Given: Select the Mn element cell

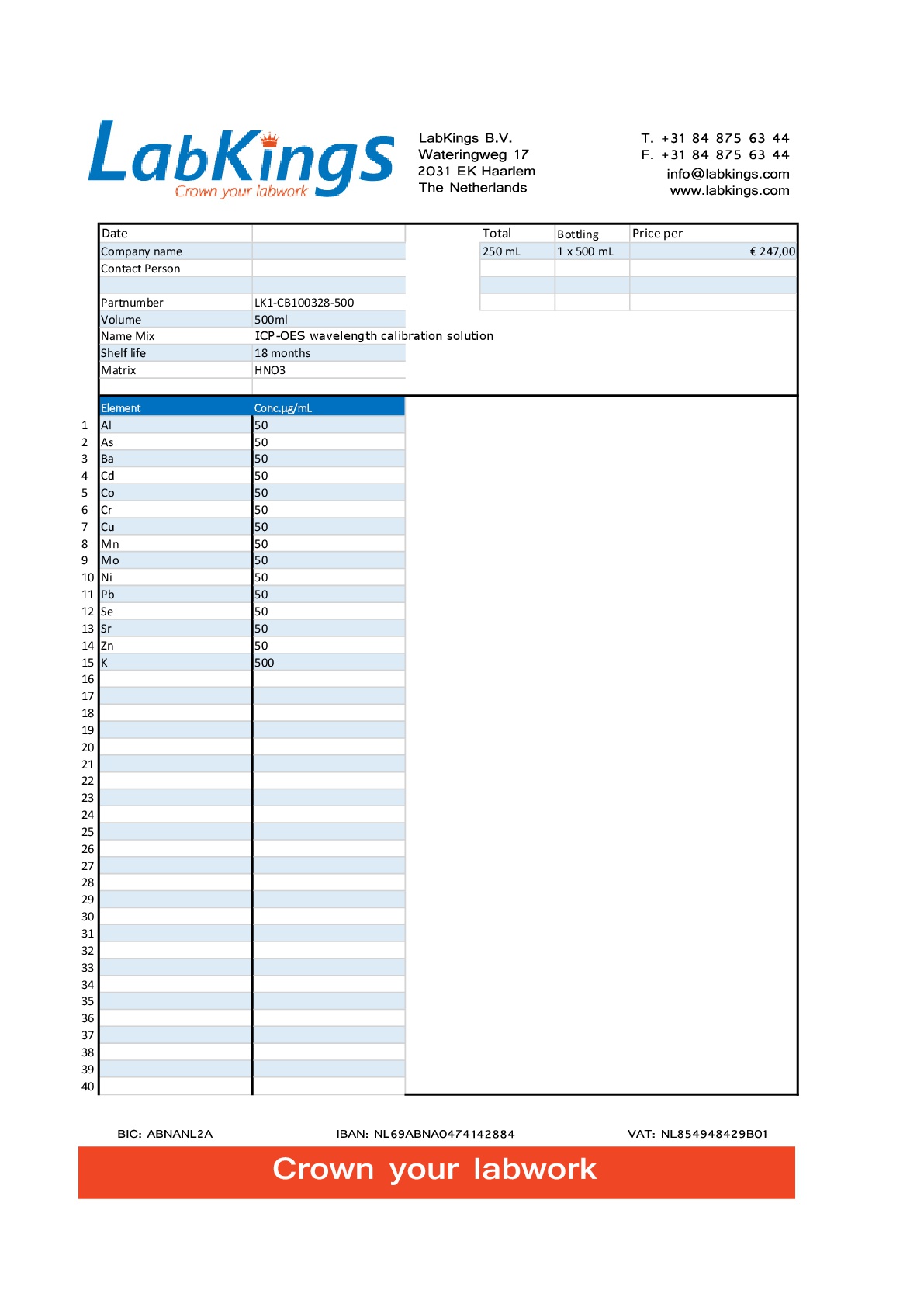Looking at the screenshot, I should [175, 544].
